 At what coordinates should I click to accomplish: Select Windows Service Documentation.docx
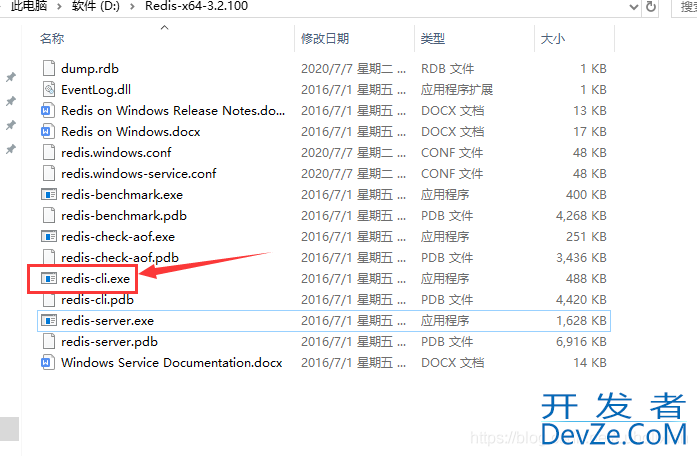172,362
